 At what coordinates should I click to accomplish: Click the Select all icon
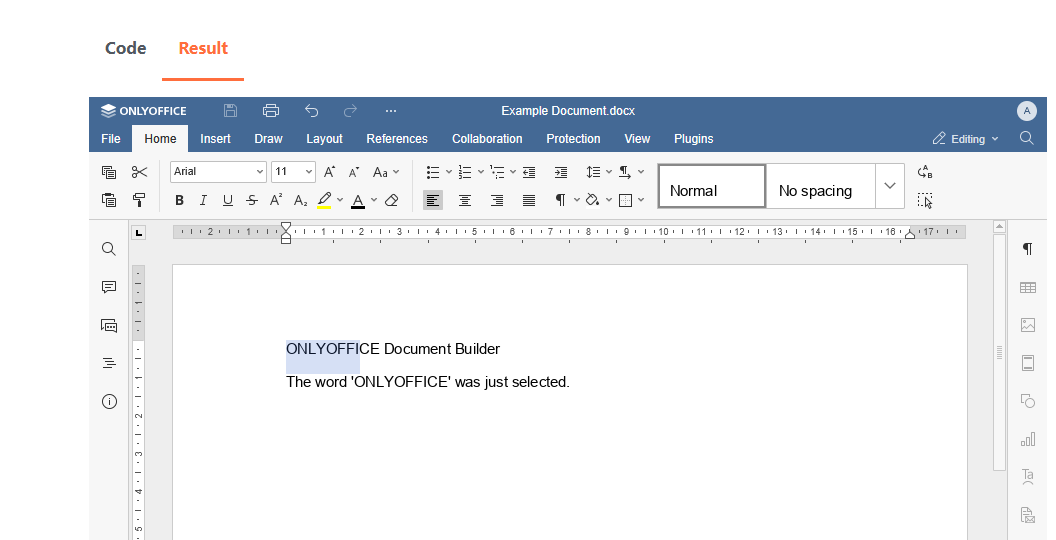click(925, 200)
